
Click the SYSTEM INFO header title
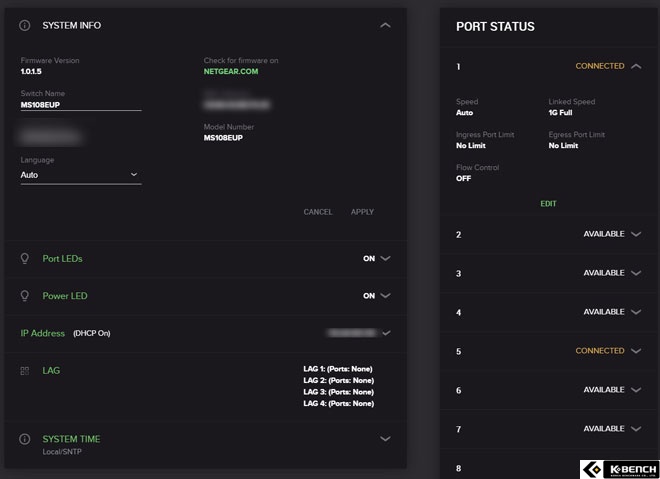pyautogui.click(x=72, y=26)
